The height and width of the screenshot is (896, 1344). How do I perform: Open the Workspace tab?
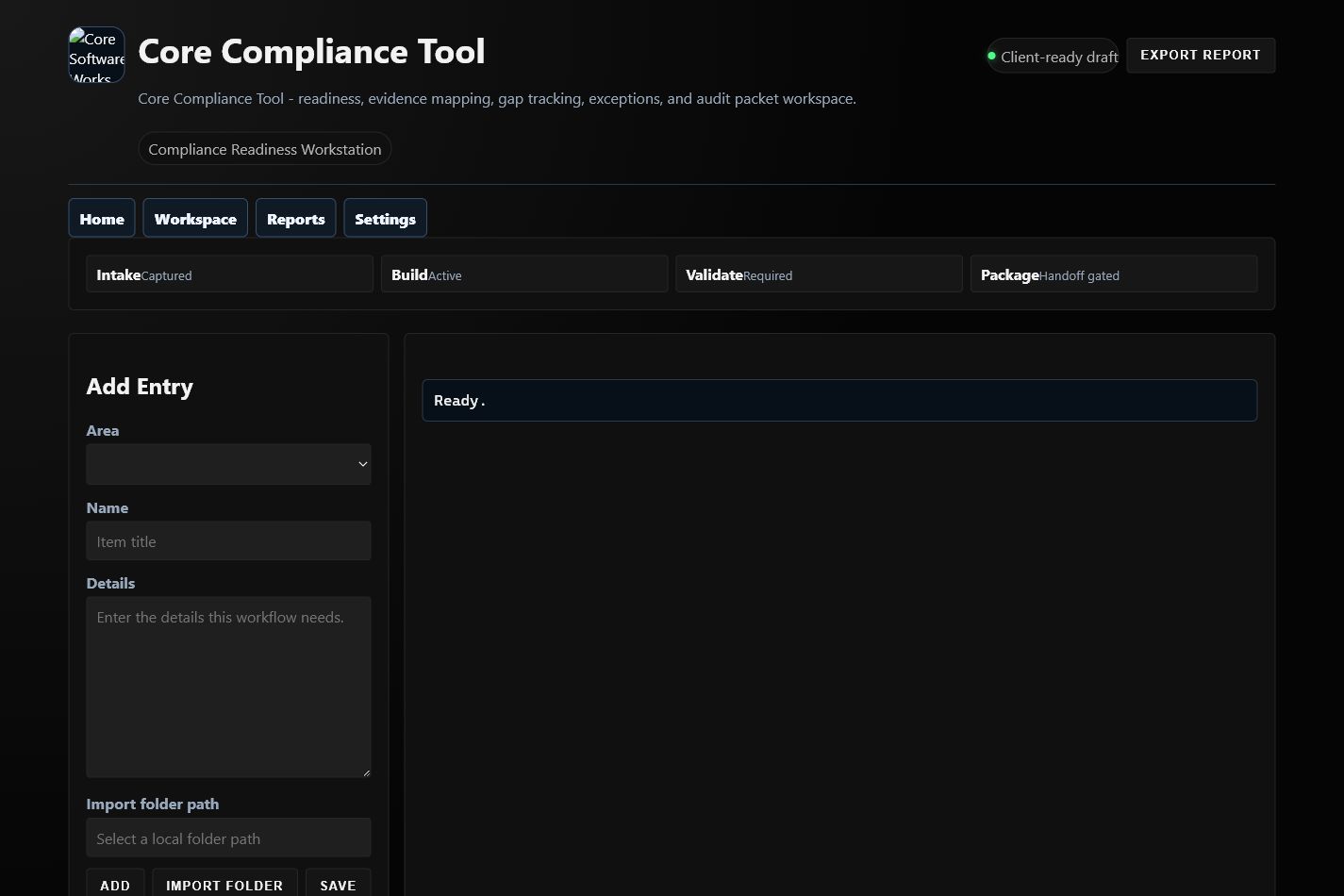(195, 218)
